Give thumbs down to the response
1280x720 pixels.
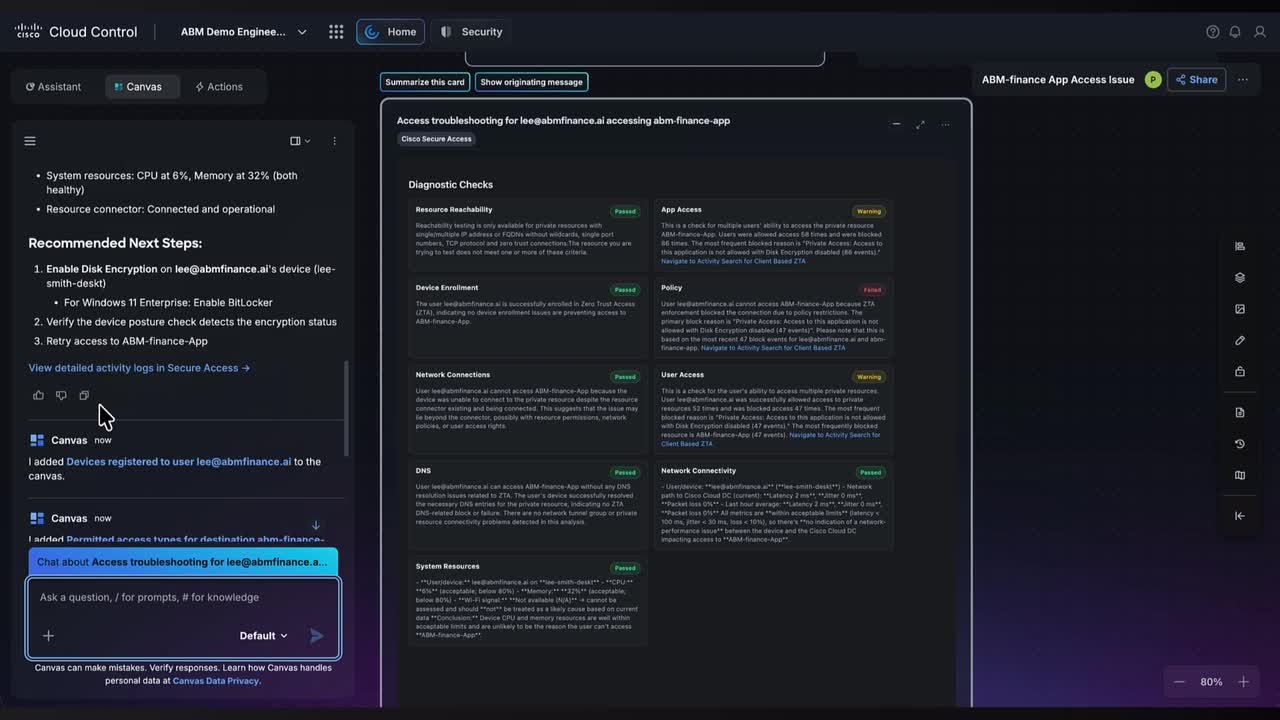coord(61,395)
